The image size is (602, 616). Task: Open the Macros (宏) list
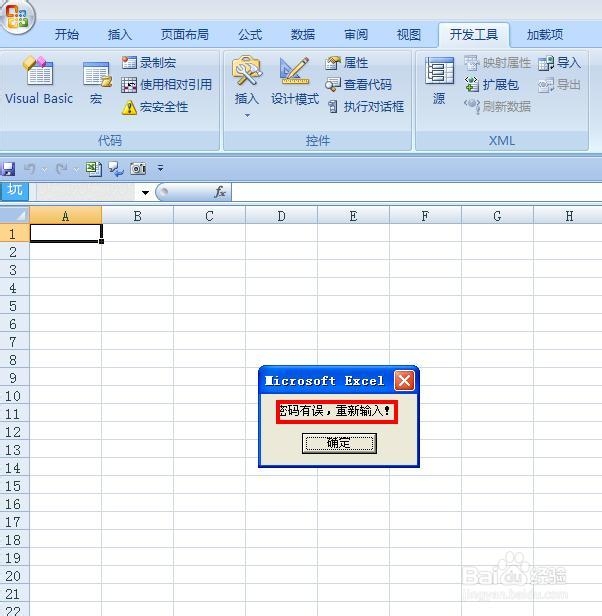[x=97, y=83]
